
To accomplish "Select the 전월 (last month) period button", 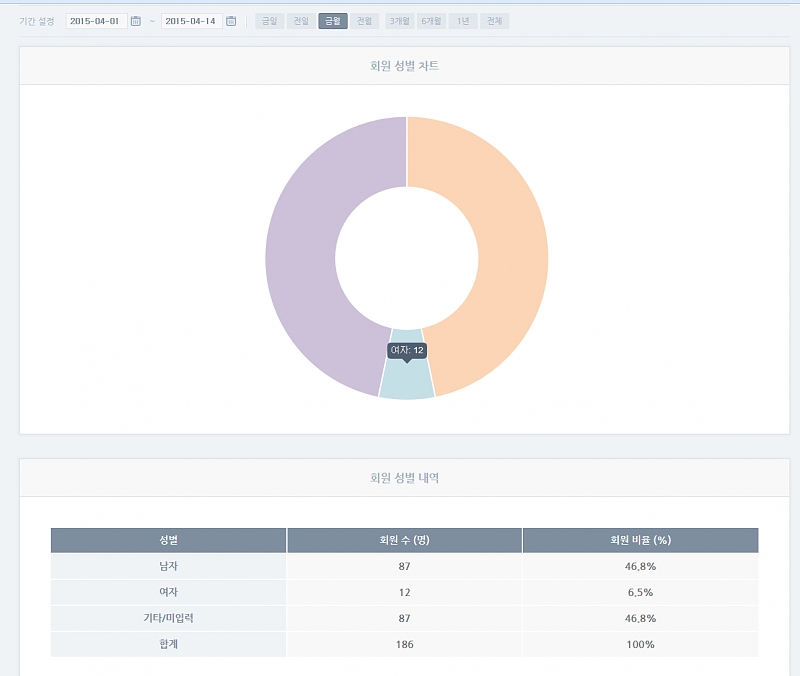I will (x=365, y=21).
